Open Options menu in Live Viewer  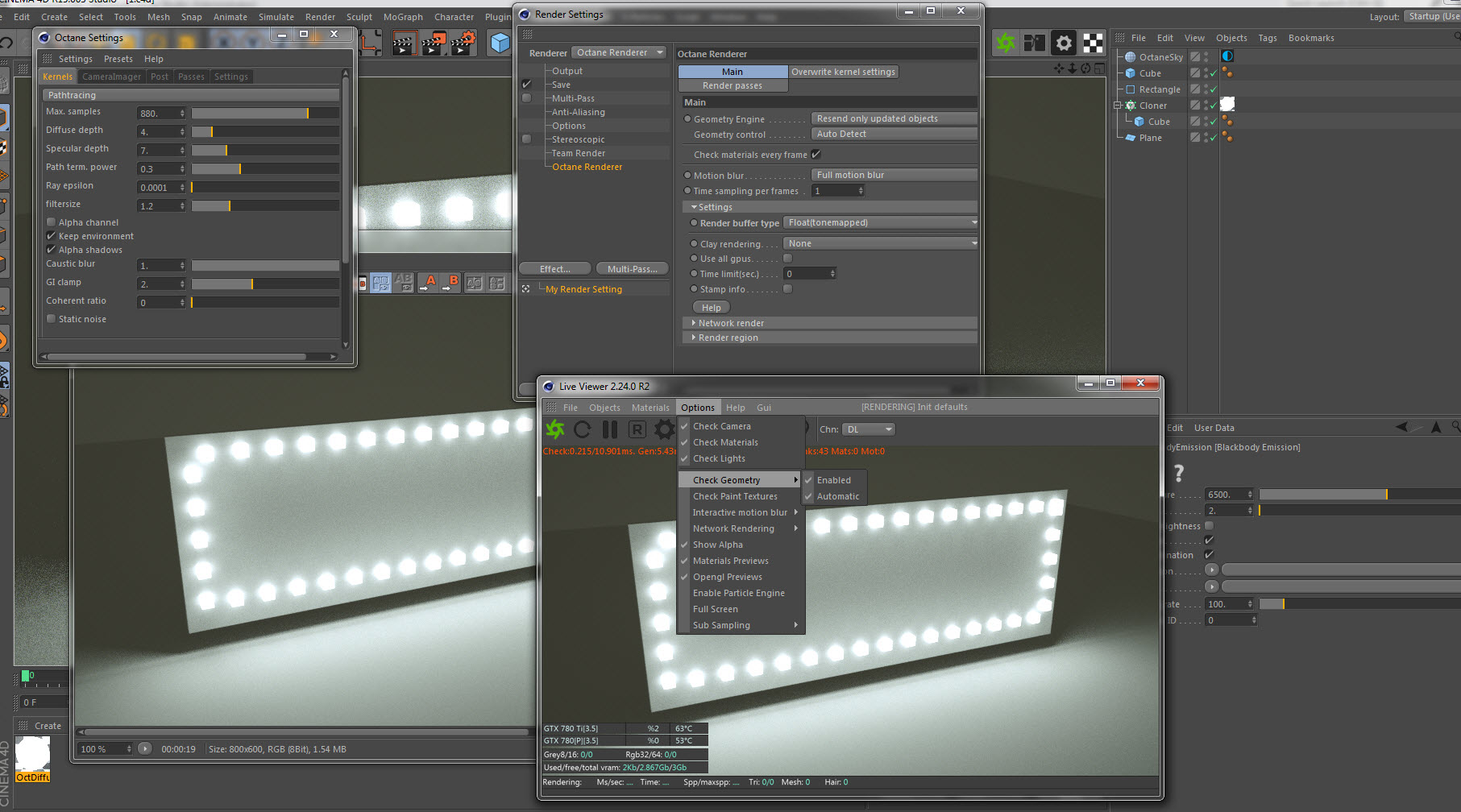698,408
